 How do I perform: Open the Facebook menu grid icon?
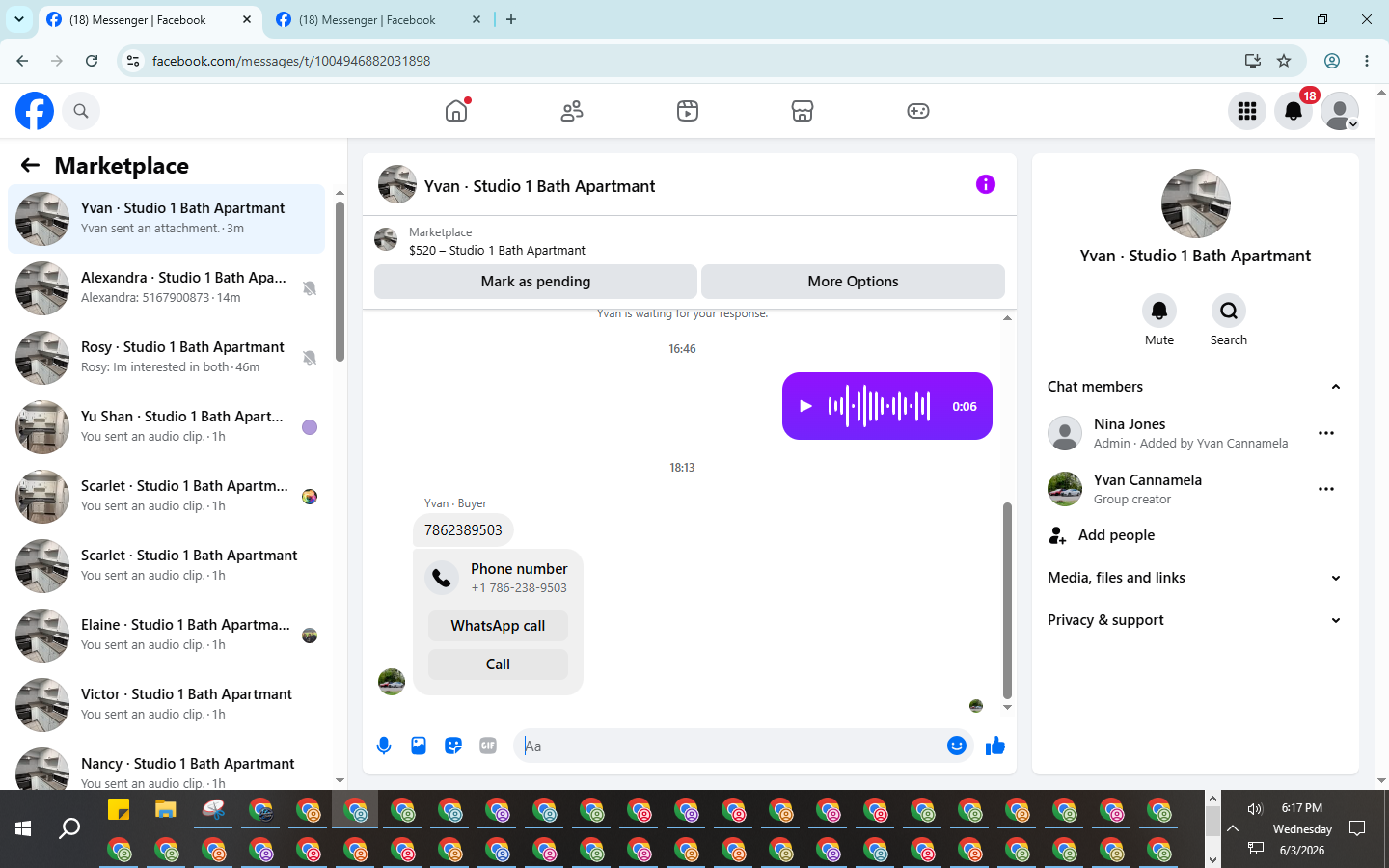pos(1247,111)
